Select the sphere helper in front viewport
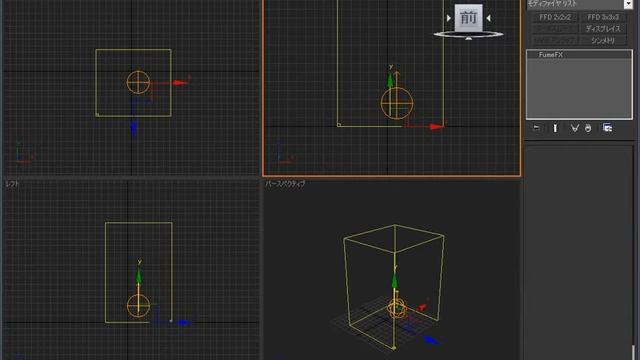The image size is (640, 360). tap(397, 103)
